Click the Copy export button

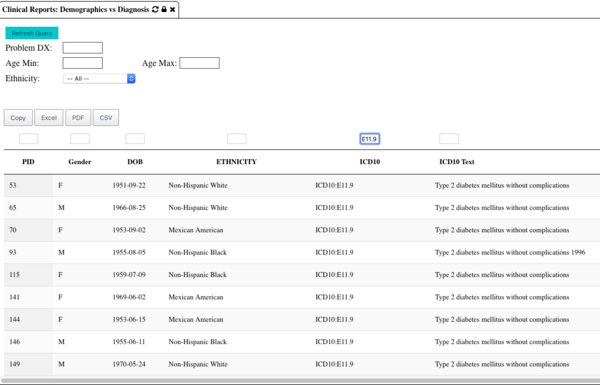click(18, 117)
